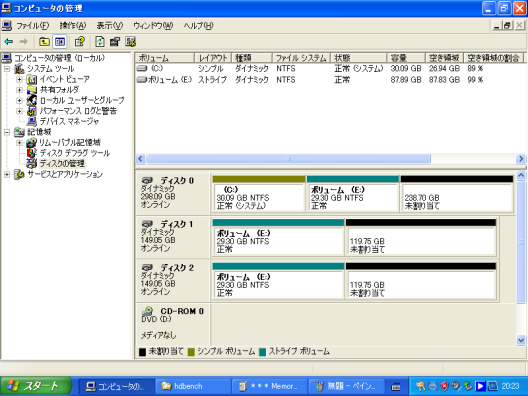
Task: Click the Back arrow toolbar icon
Action: click(9, 42)
